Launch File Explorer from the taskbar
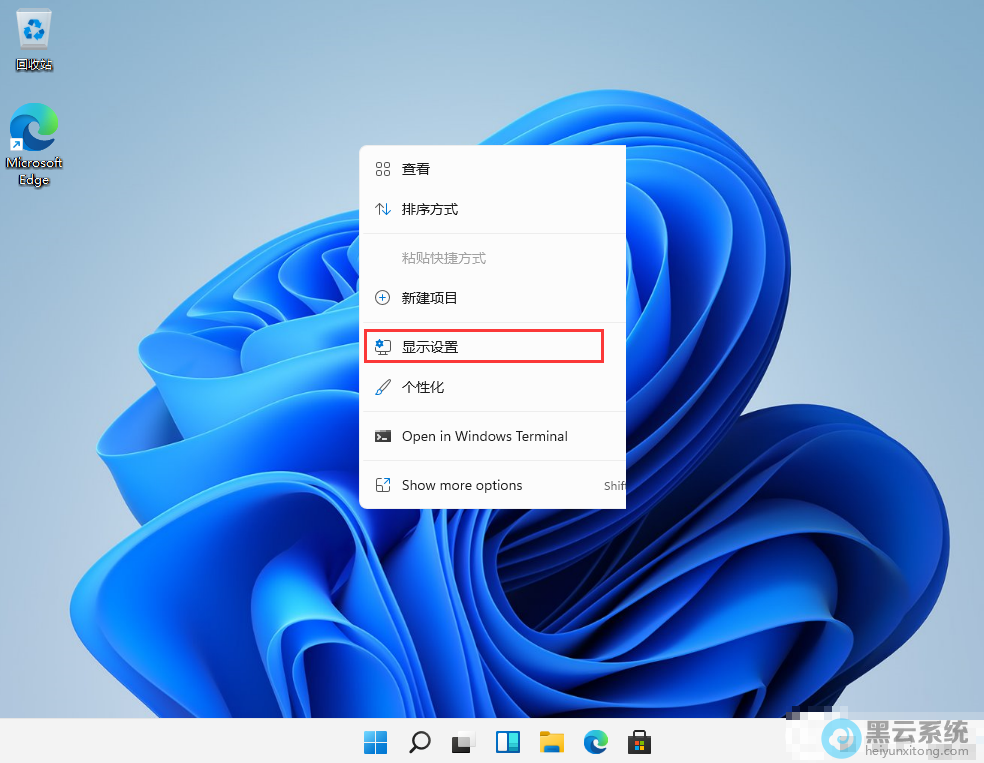 click(x=552, y=742)
